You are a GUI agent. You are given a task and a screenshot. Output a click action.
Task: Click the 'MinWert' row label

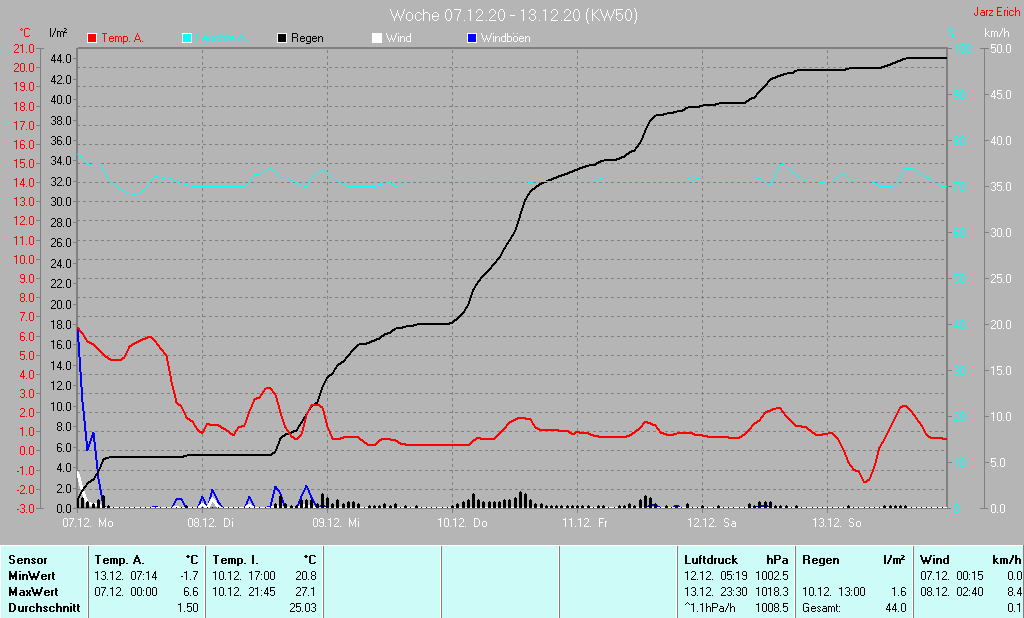[x=31, y=576]
